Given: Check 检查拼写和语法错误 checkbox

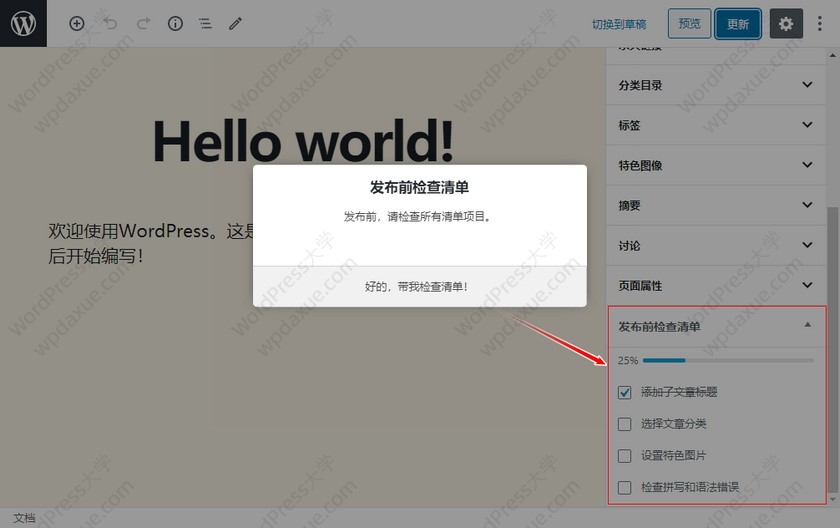Looking at the screenshot, I should [x=624, y=487].
